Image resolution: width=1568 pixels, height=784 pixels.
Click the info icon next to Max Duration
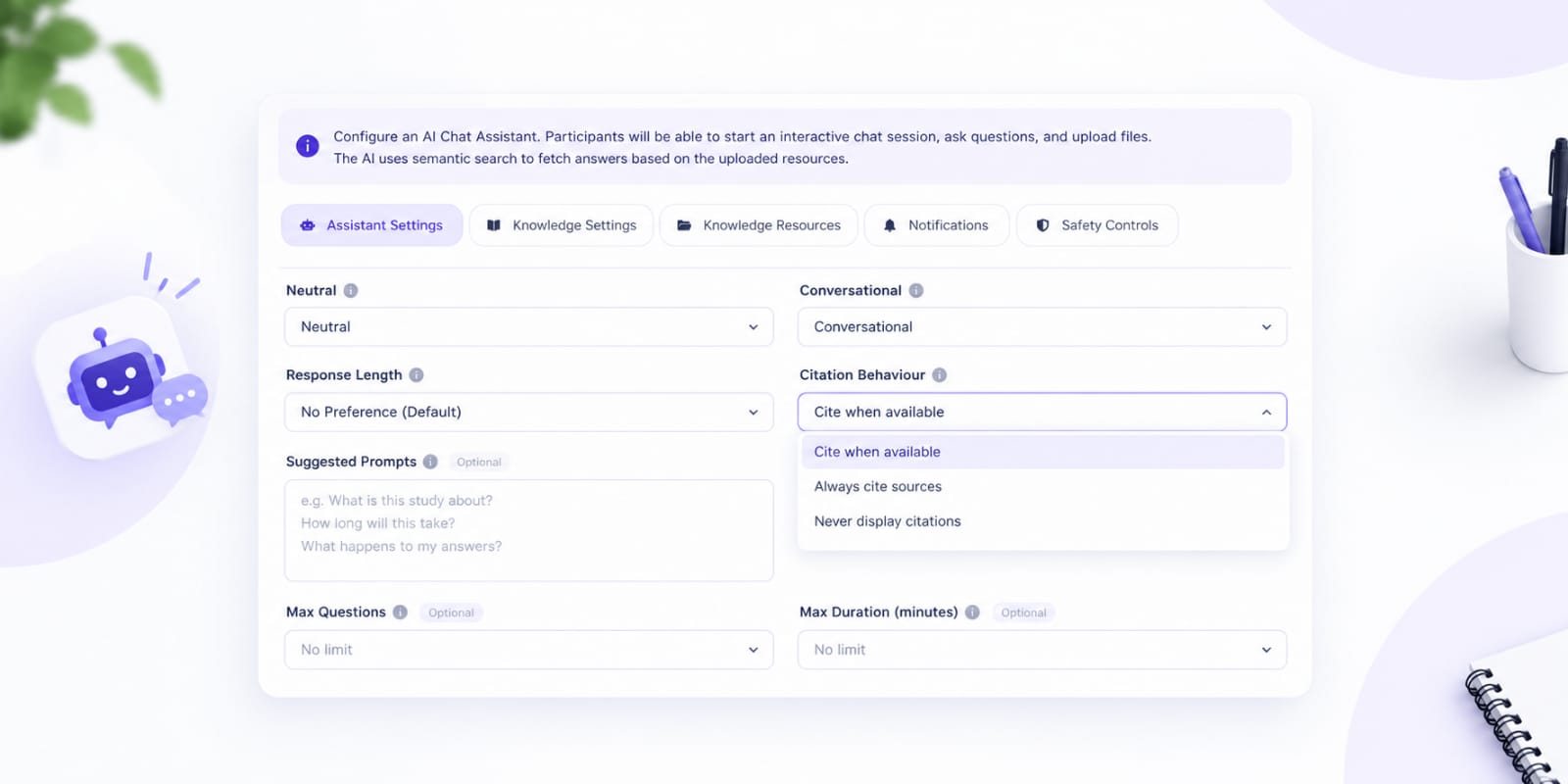tap(972, 612)
